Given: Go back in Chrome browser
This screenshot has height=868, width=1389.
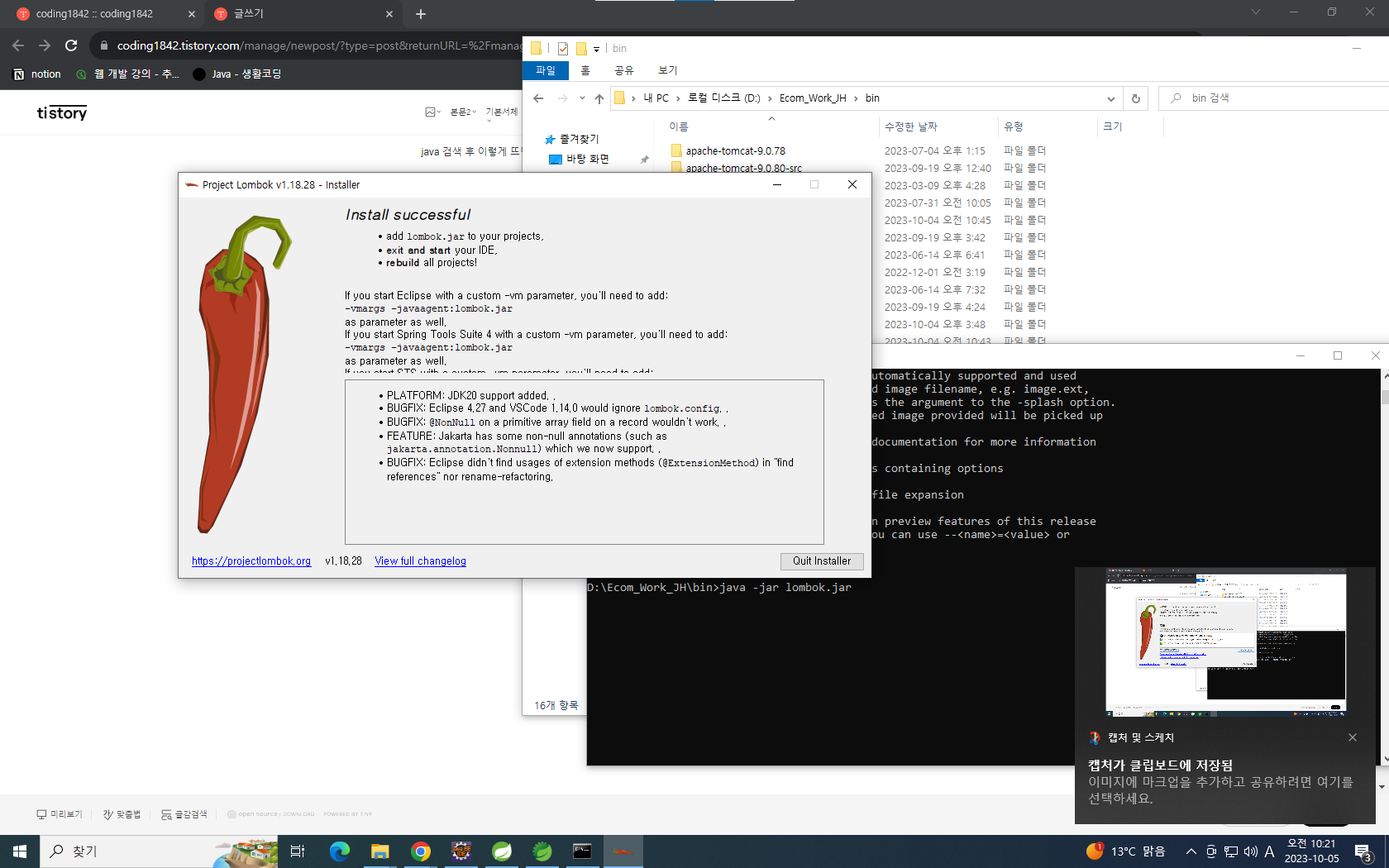Looking at the screenshot, I should (x=18, y=45).
